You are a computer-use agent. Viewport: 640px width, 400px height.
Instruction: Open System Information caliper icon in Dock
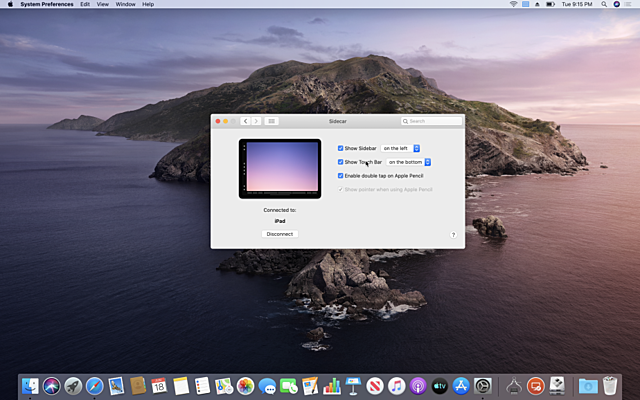click(x=513, y=386)
